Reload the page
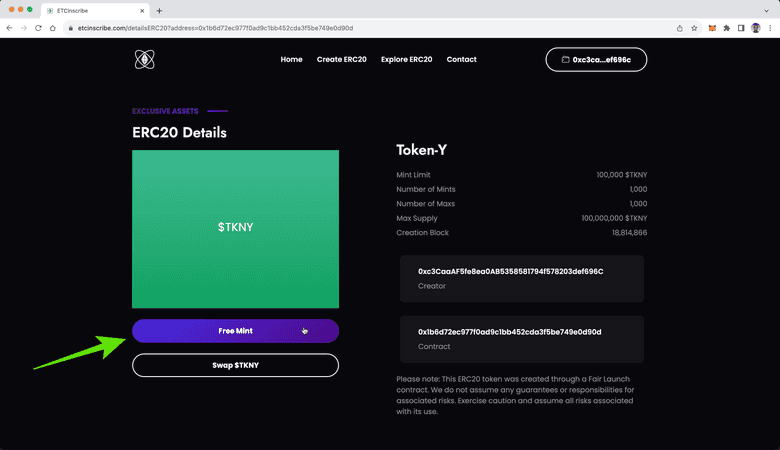This screenshot has height=450, width=780. 39,28
